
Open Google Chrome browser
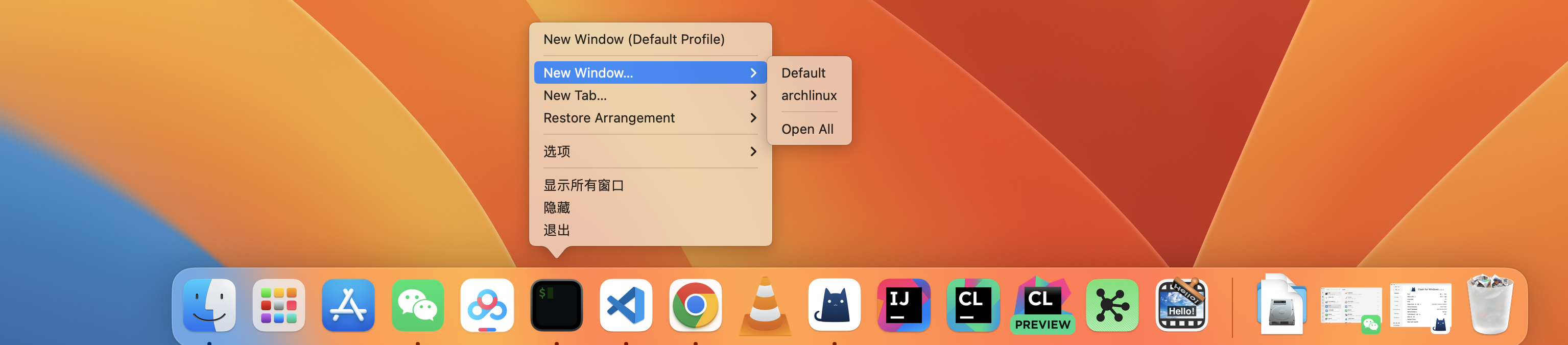tap(695, 306)
